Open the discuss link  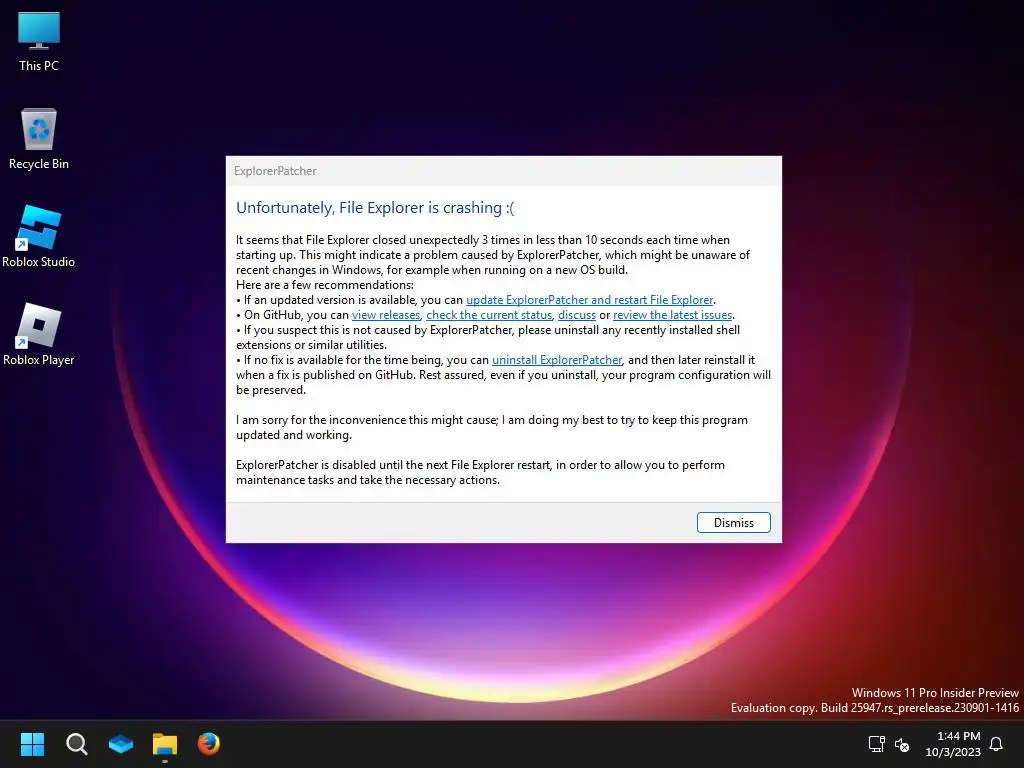577,315
